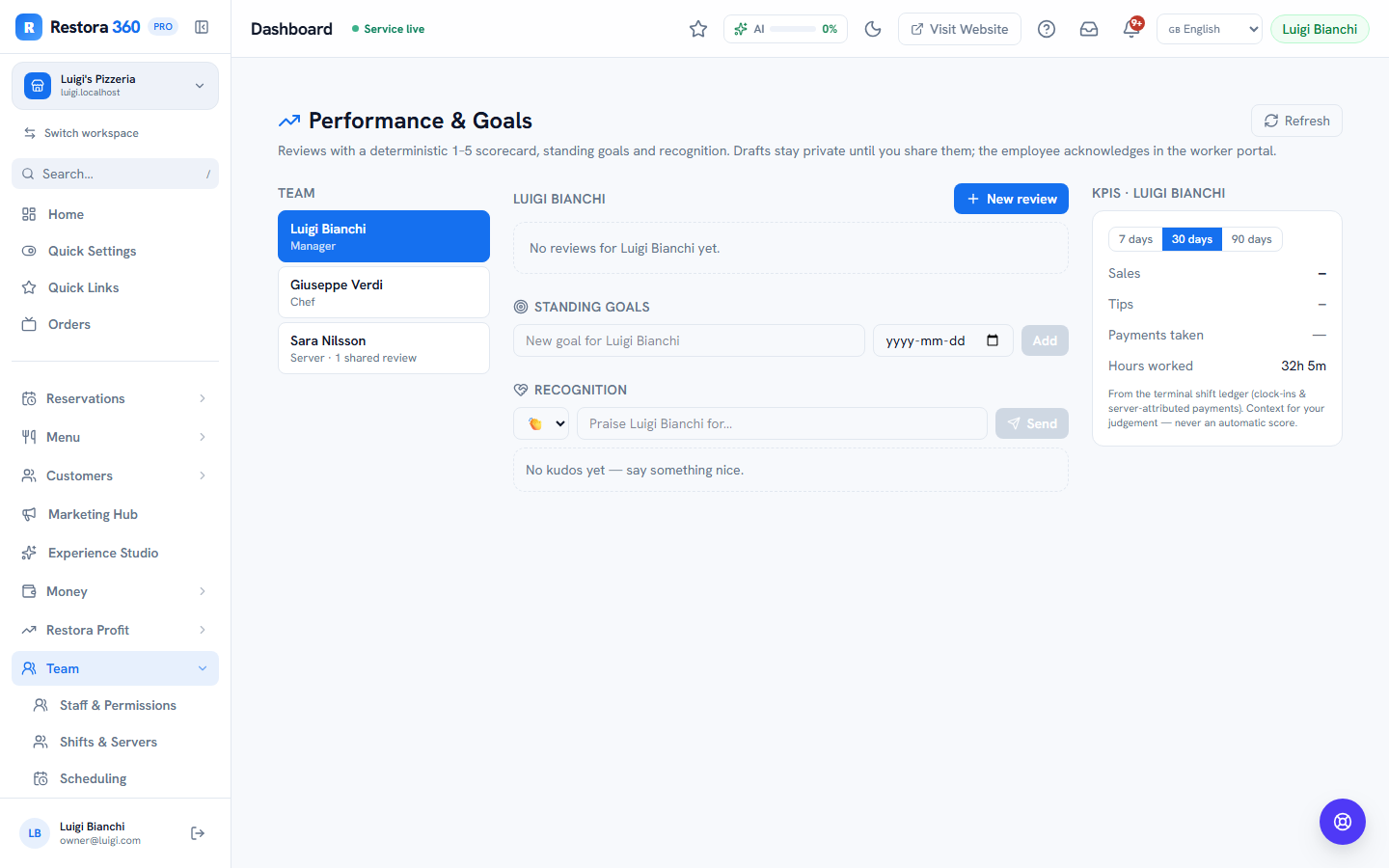Open the inbox tray icon
This screenshot has height=868, width=1389.
click(1089, 29)
